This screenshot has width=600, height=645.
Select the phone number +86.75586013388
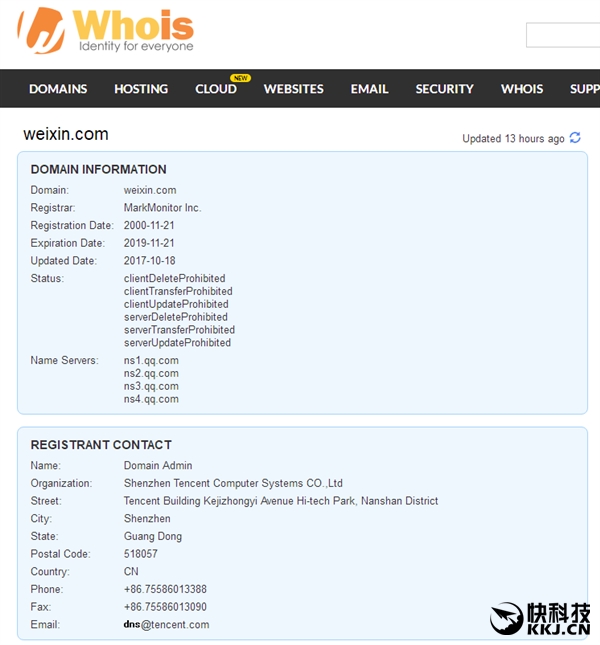coord(165,589)
